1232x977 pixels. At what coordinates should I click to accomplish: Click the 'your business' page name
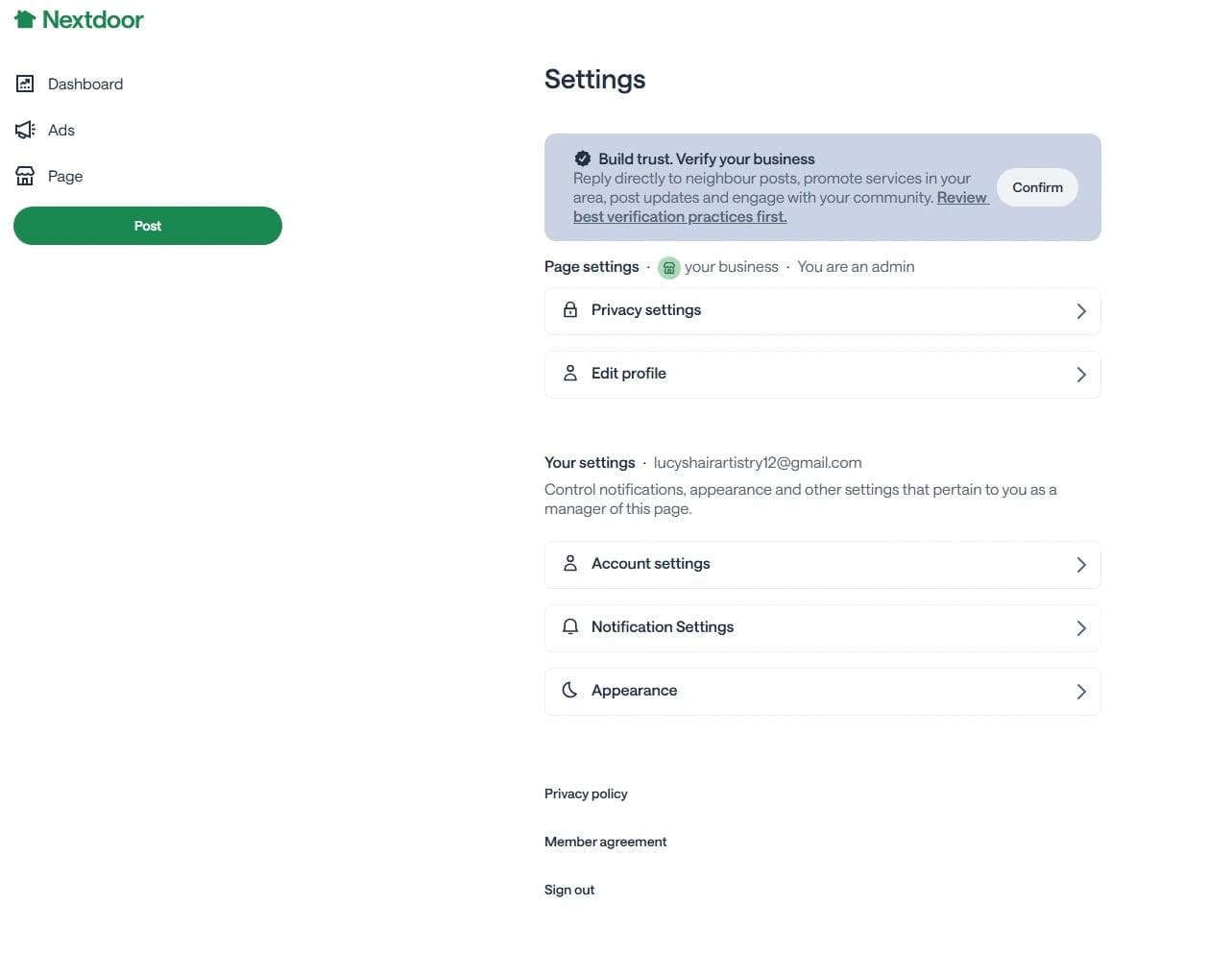pos(732,267)
